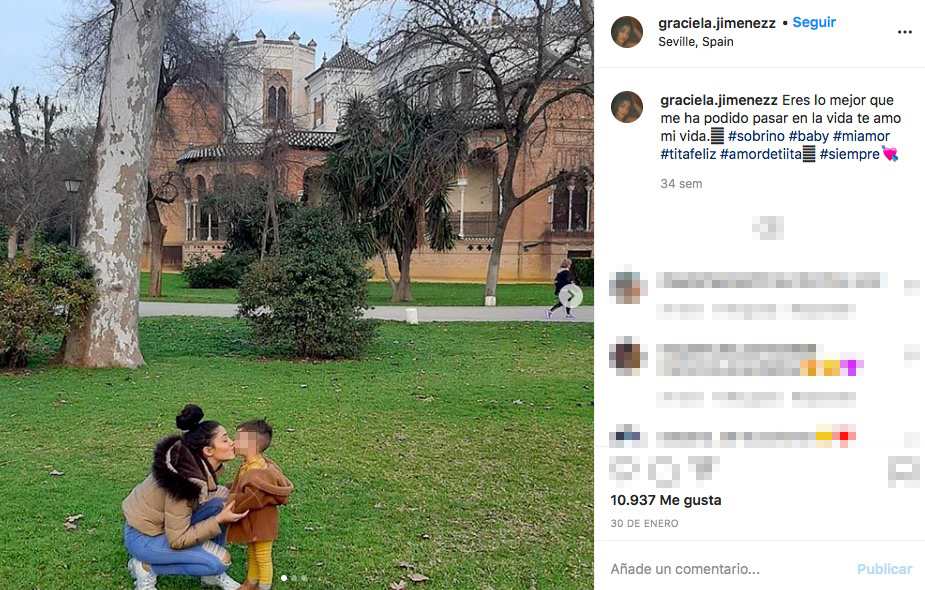This screenshot has width=925, height=590.
Task: Tap the blurred comment bubble icon
Action: coord(664,471)
